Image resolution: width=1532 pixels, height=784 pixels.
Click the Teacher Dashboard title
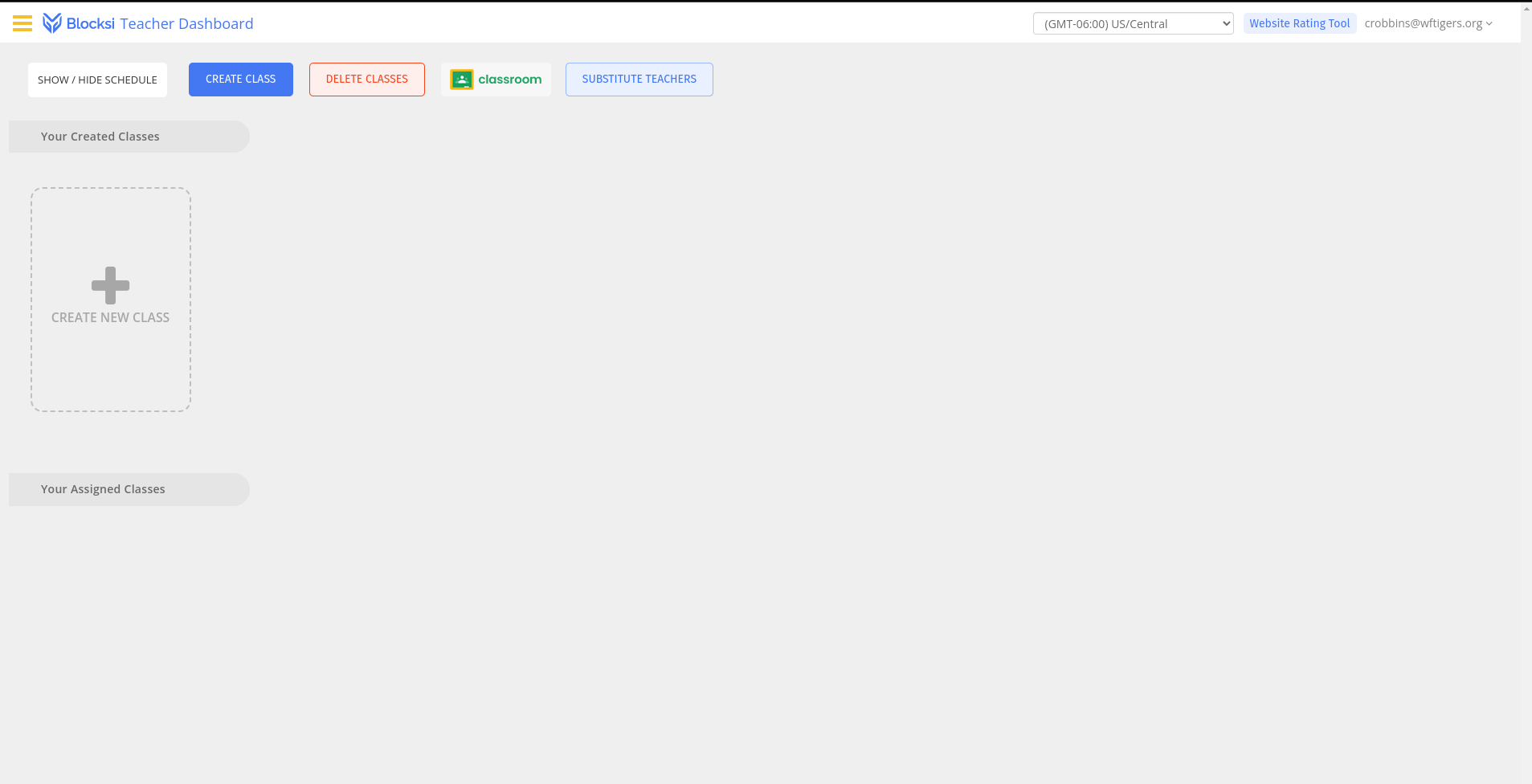(186, 23)
